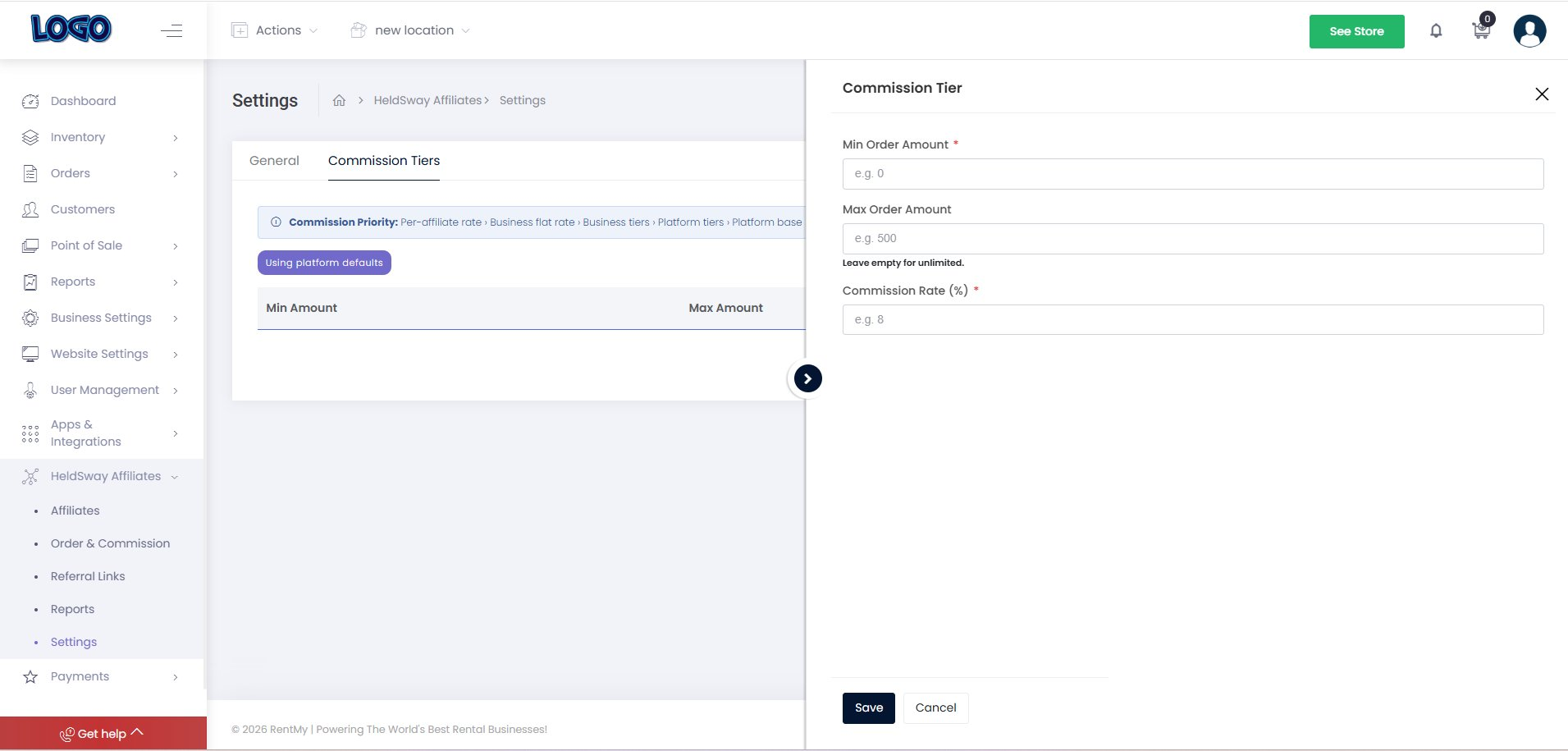Image resolution: width=1568 pixels, height=751 pixels.
Task: Click the Orders document icon
Action: click(30, 173)
